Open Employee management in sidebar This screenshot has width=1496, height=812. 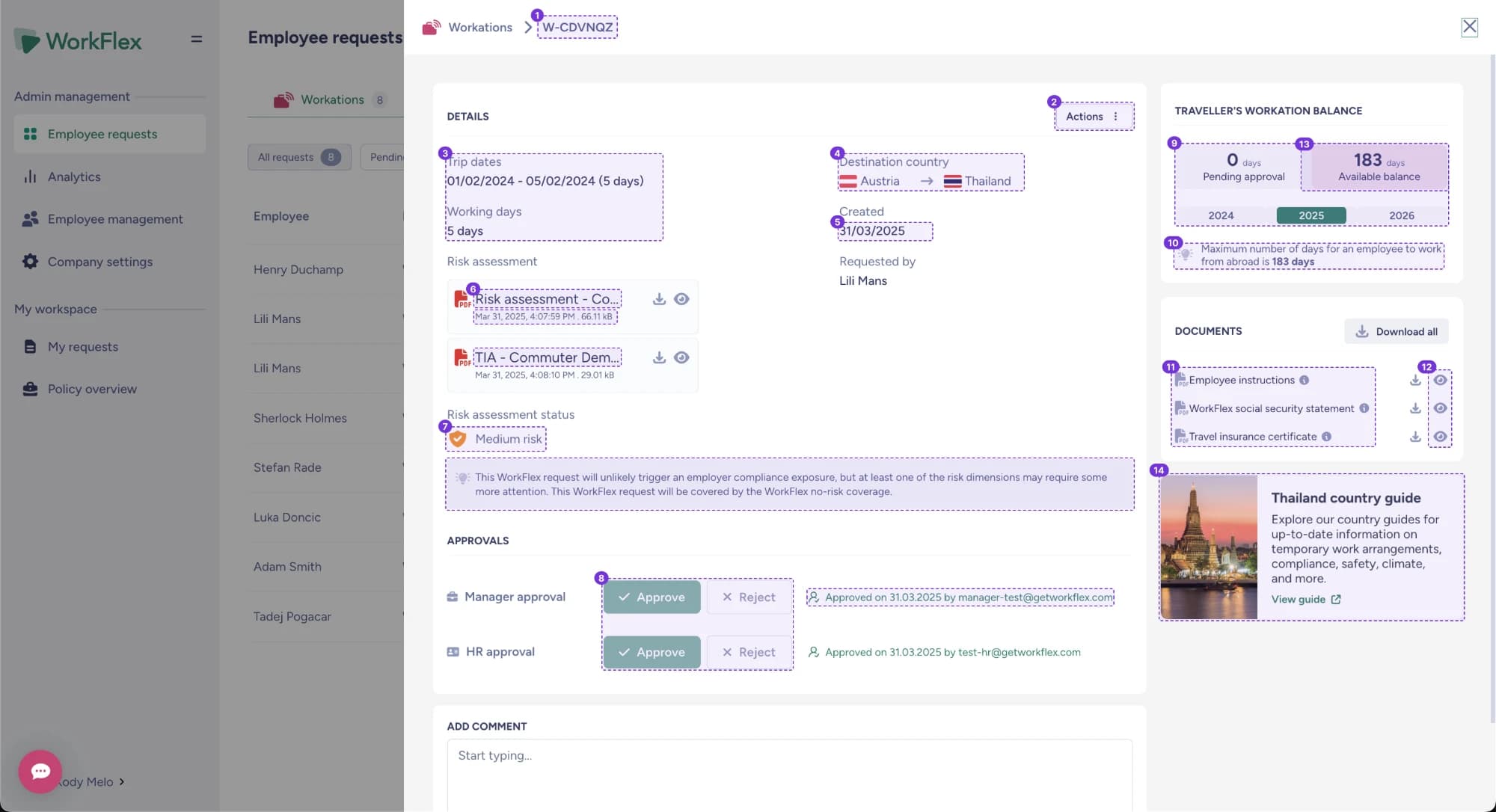[110, 219]
